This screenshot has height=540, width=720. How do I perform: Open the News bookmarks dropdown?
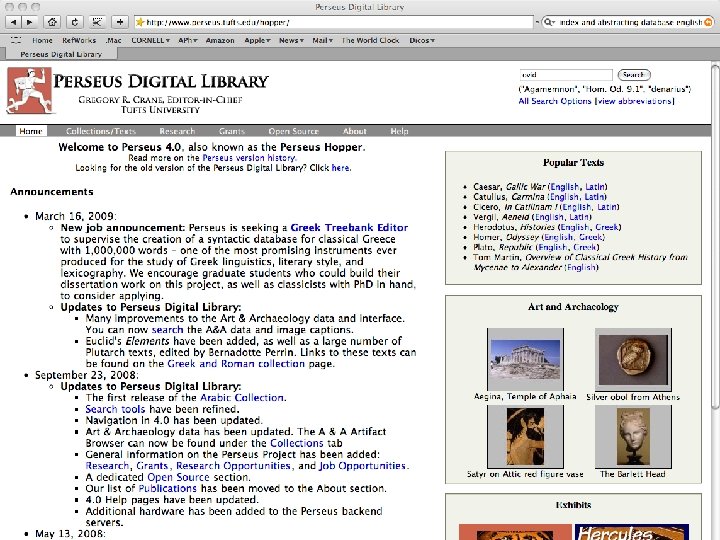(x=291, y=40)
